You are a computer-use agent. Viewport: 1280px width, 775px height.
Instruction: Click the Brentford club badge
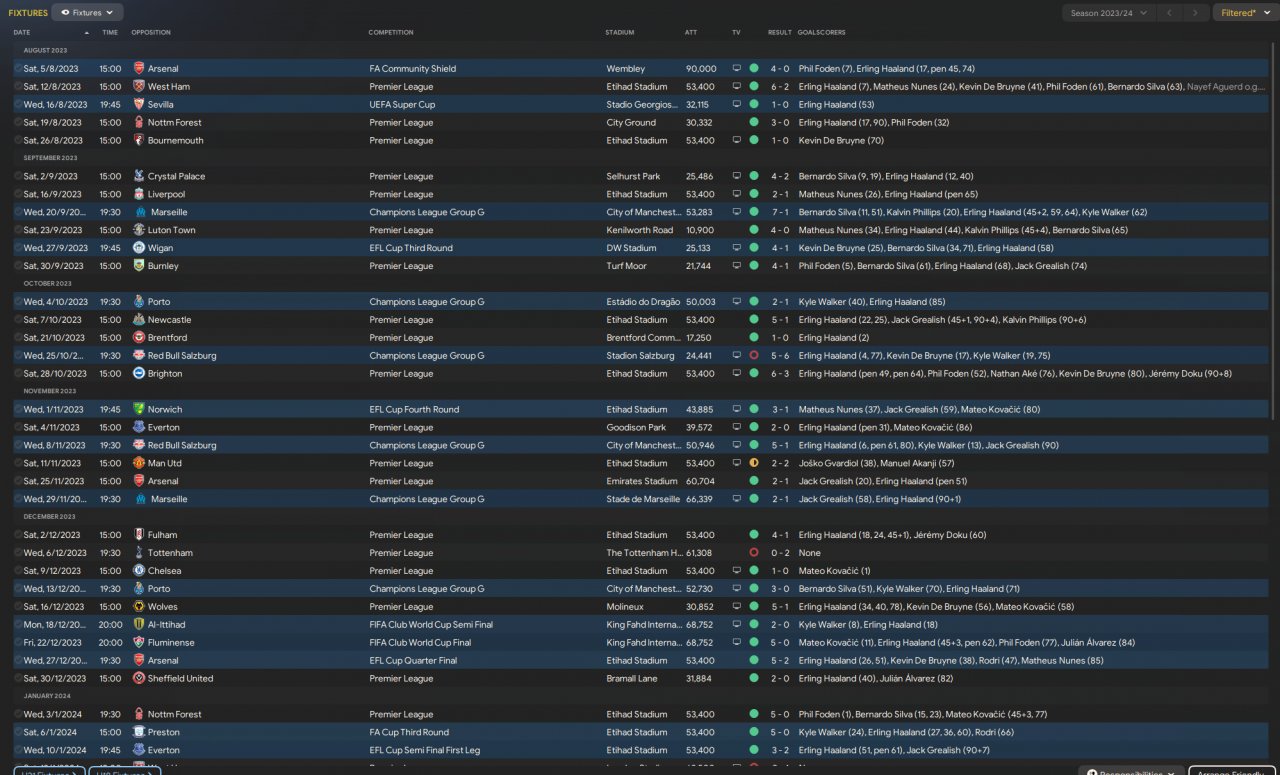(138, 338)
